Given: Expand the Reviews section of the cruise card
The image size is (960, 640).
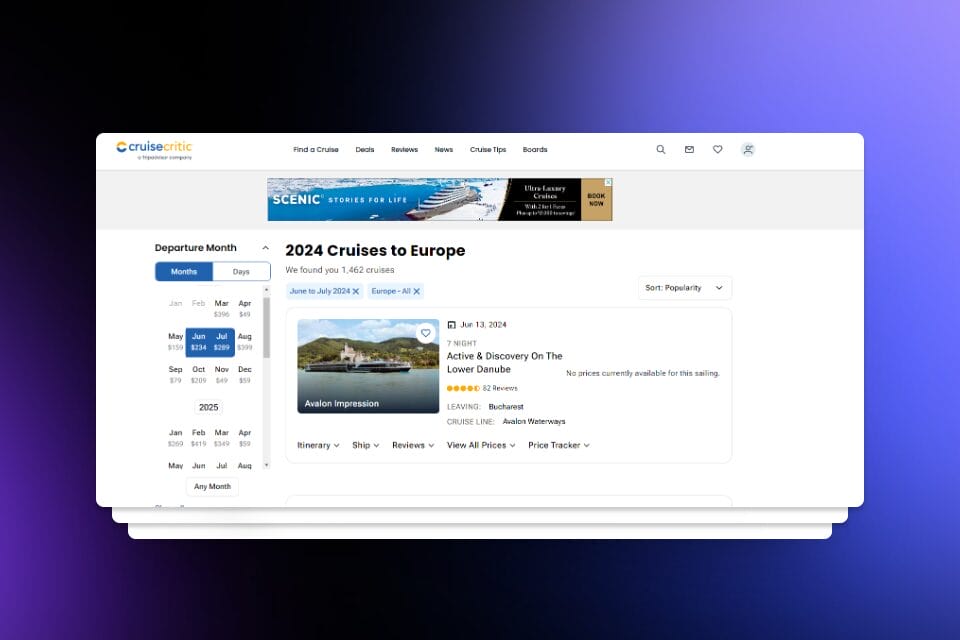Looking at the screenshot, I should [x=413, y=445].
